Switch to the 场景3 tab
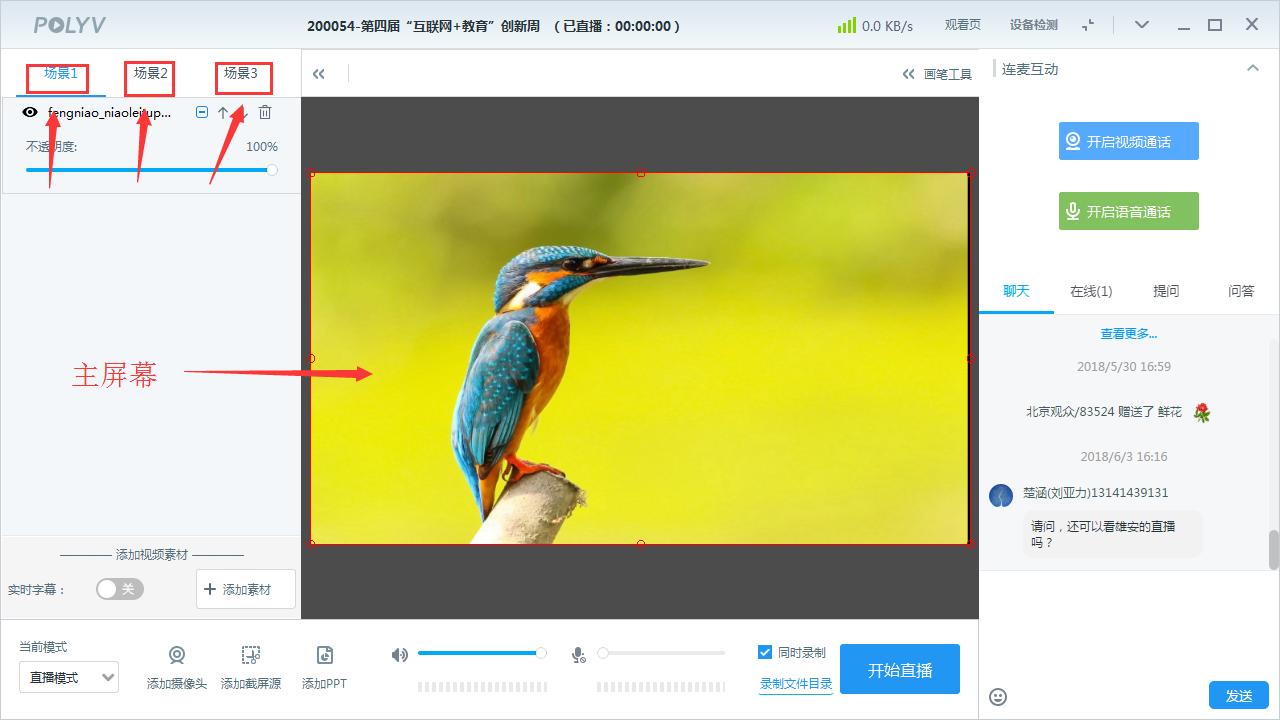Screen dimensions: 1280x720 click(x=241, y=73)
